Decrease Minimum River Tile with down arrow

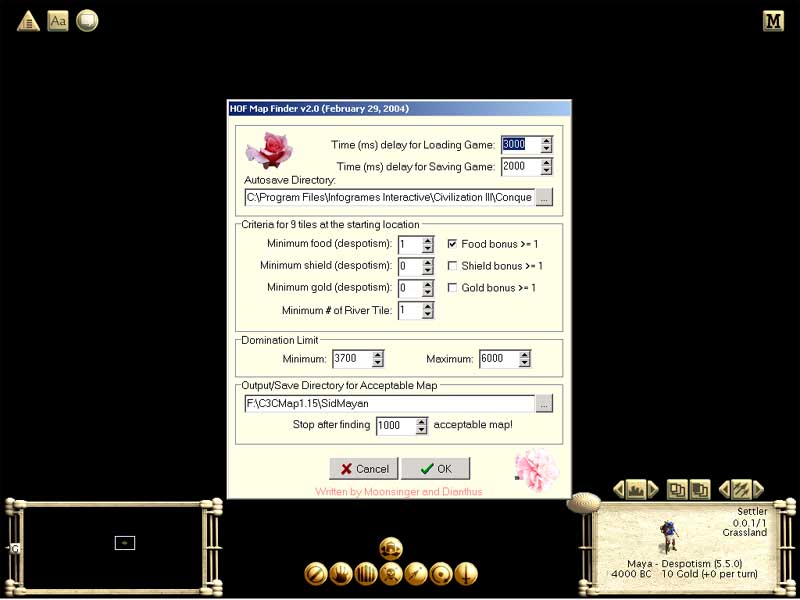coord(428,314)
